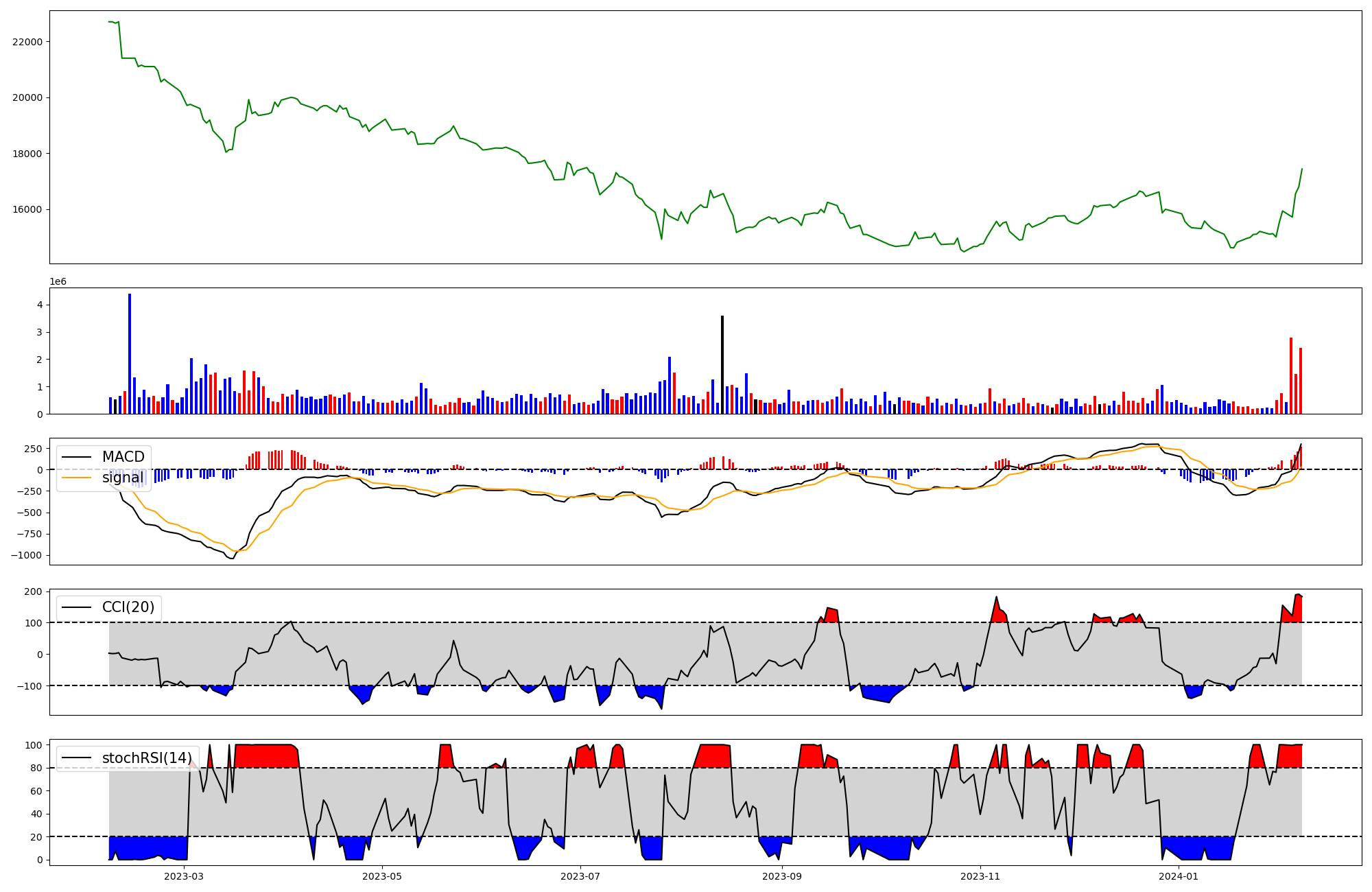Click the tallest blue volume bar
Screen dimensions: 1372x892
click(130, 353)
